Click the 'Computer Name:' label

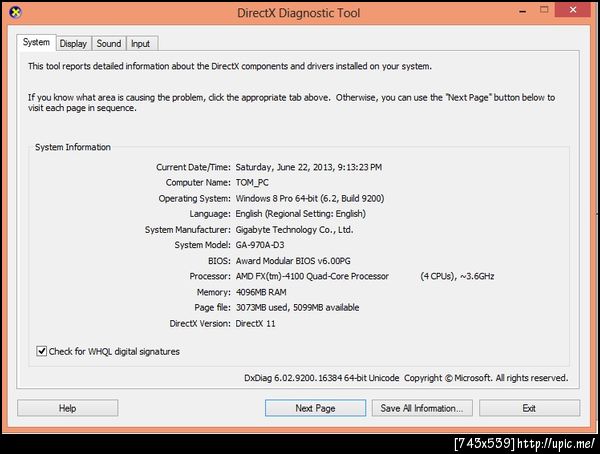click(x=198, y=183)
